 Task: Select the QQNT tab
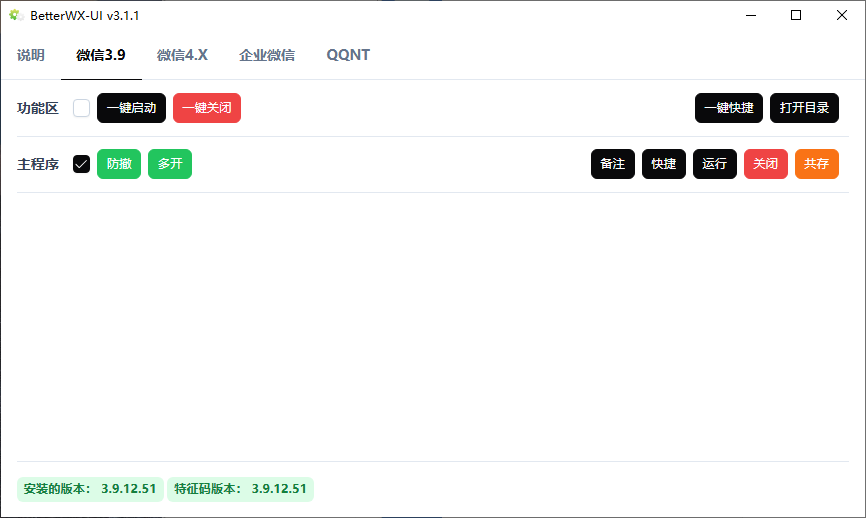[348, 55]
